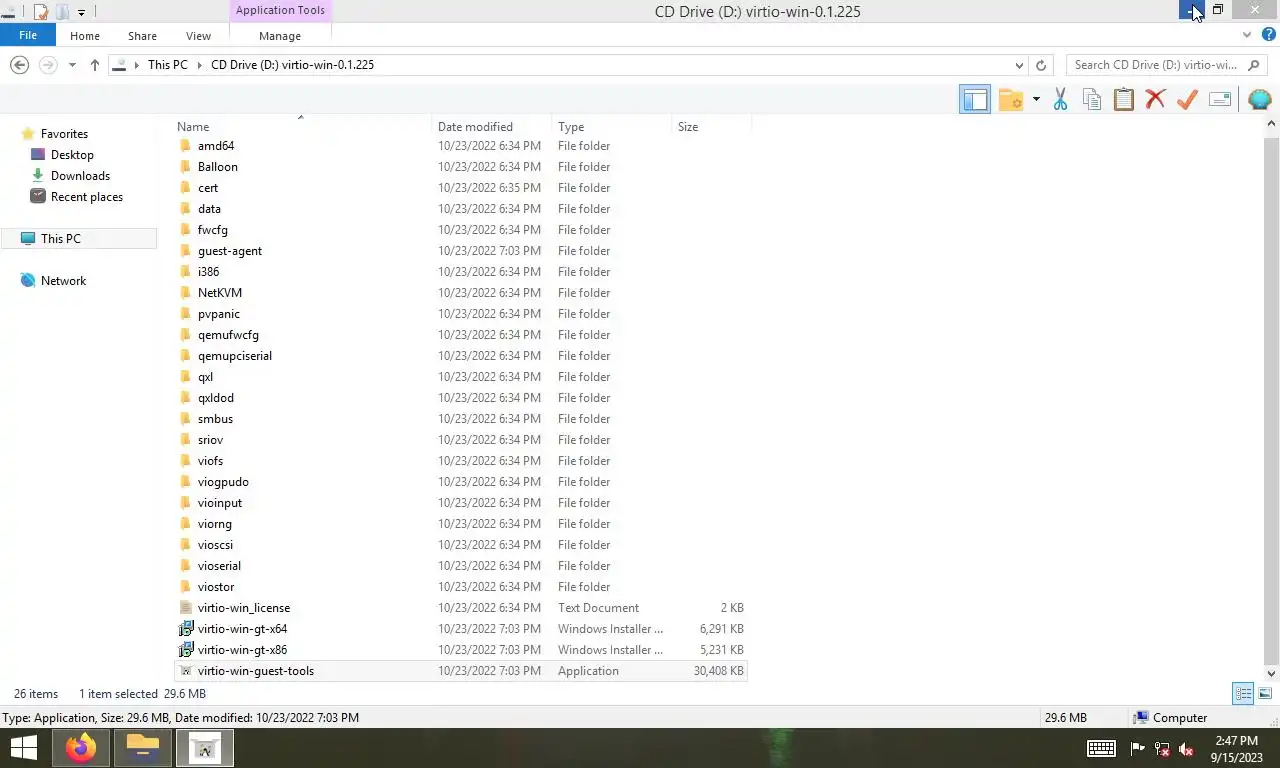Switch to the Share ribbon tab
This screenshot has height=768, width=1280.
pos(142,36)
